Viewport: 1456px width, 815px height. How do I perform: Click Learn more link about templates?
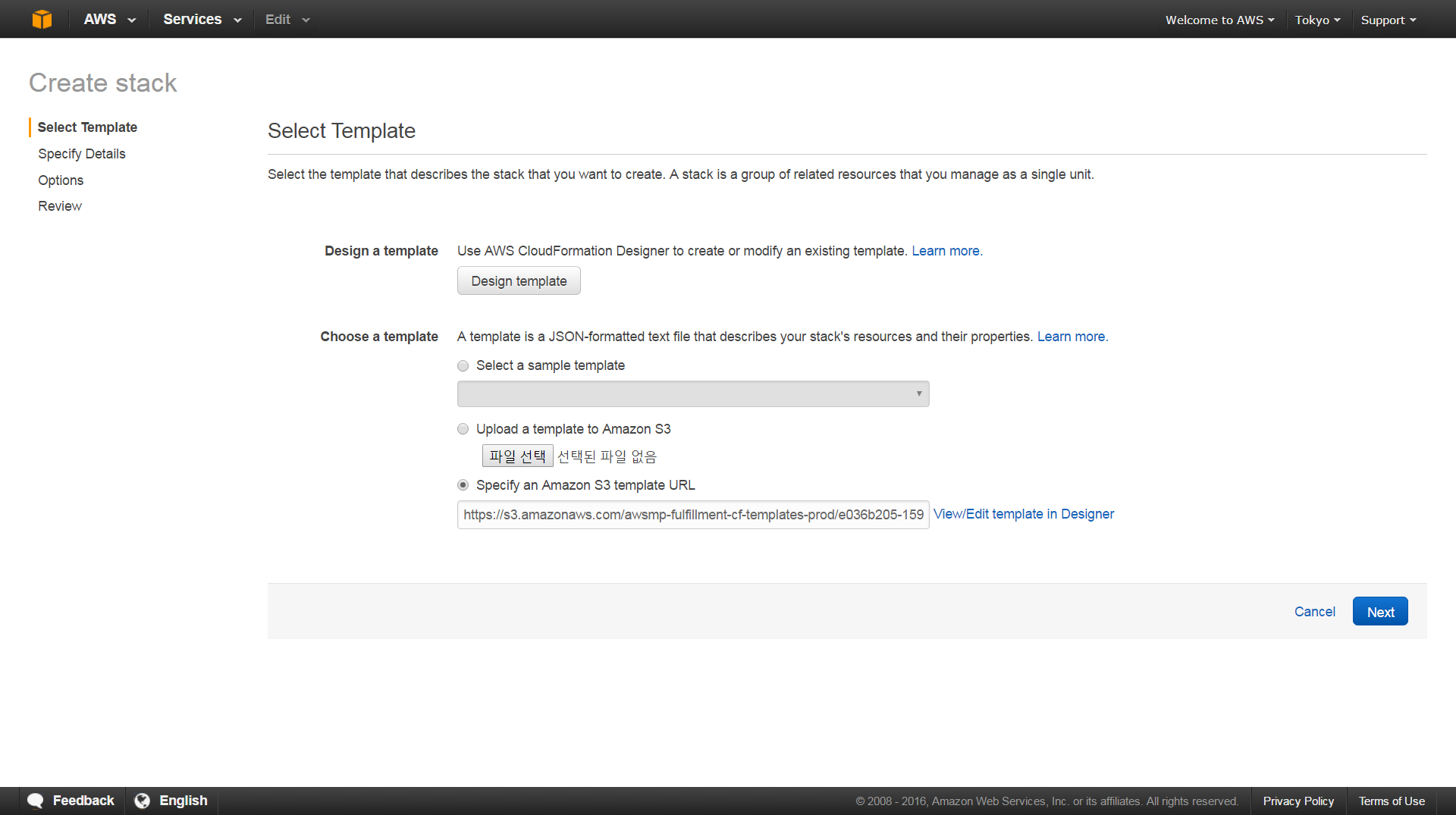click(1072, 337)
